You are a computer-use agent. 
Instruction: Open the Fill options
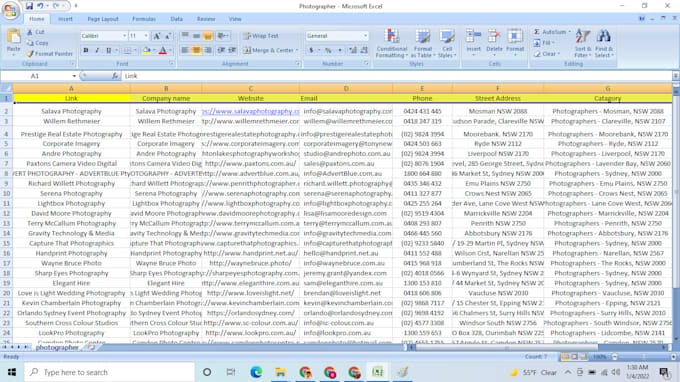[545, 43]
